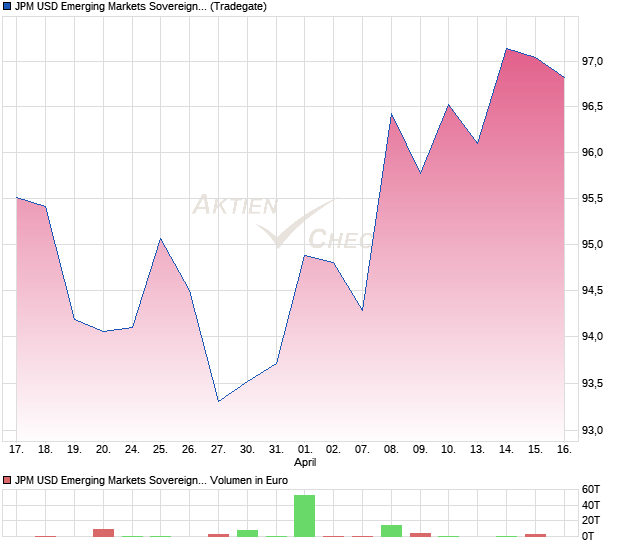Click the green volume bar at date 30.

point(247,533)
